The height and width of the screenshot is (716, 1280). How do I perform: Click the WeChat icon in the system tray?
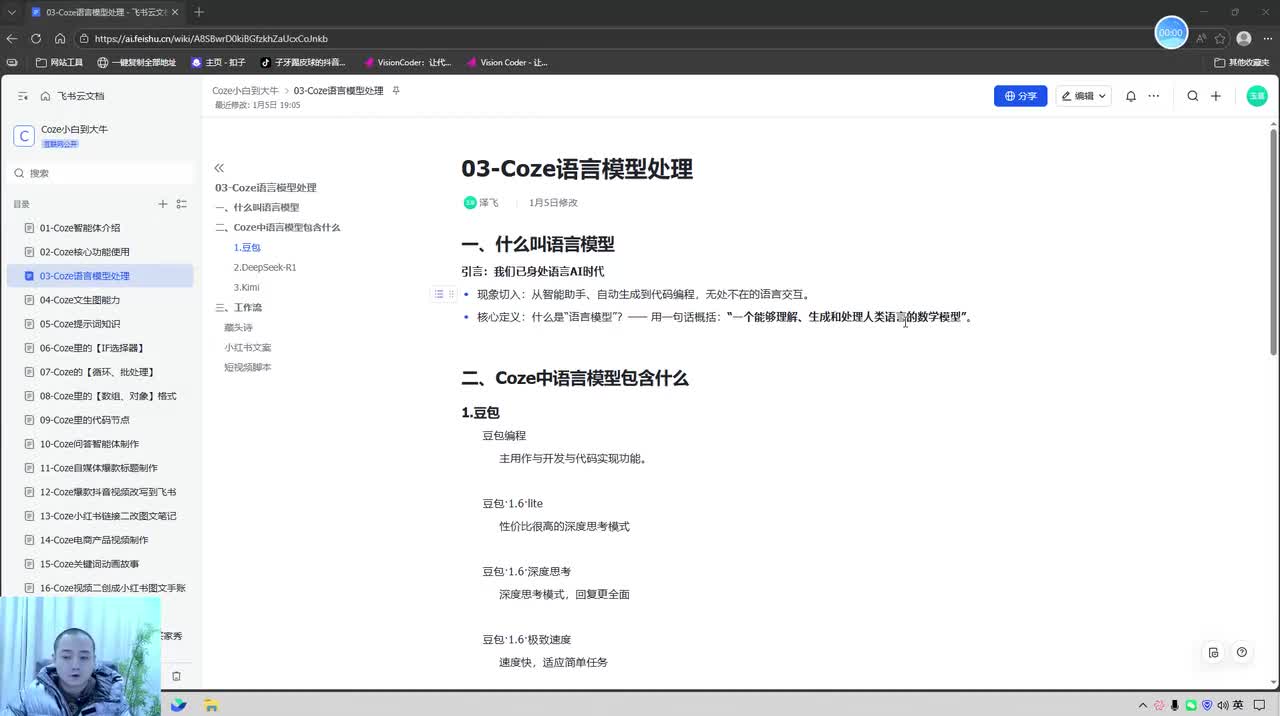pos(1190,705)
